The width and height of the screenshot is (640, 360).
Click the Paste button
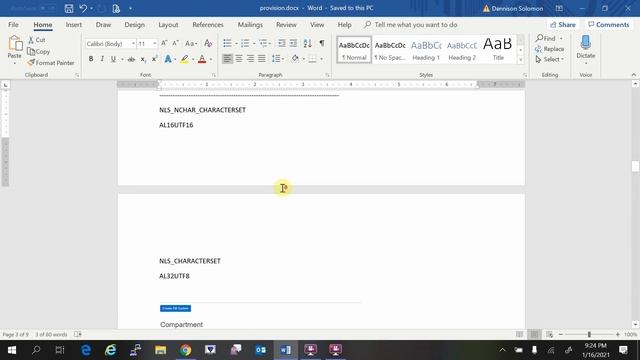coord(15,49)
